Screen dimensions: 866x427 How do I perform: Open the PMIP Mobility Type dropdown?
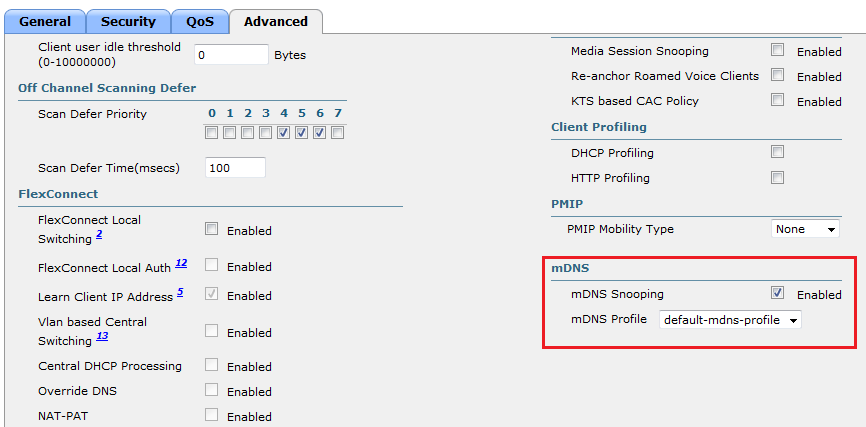(806, 229)
